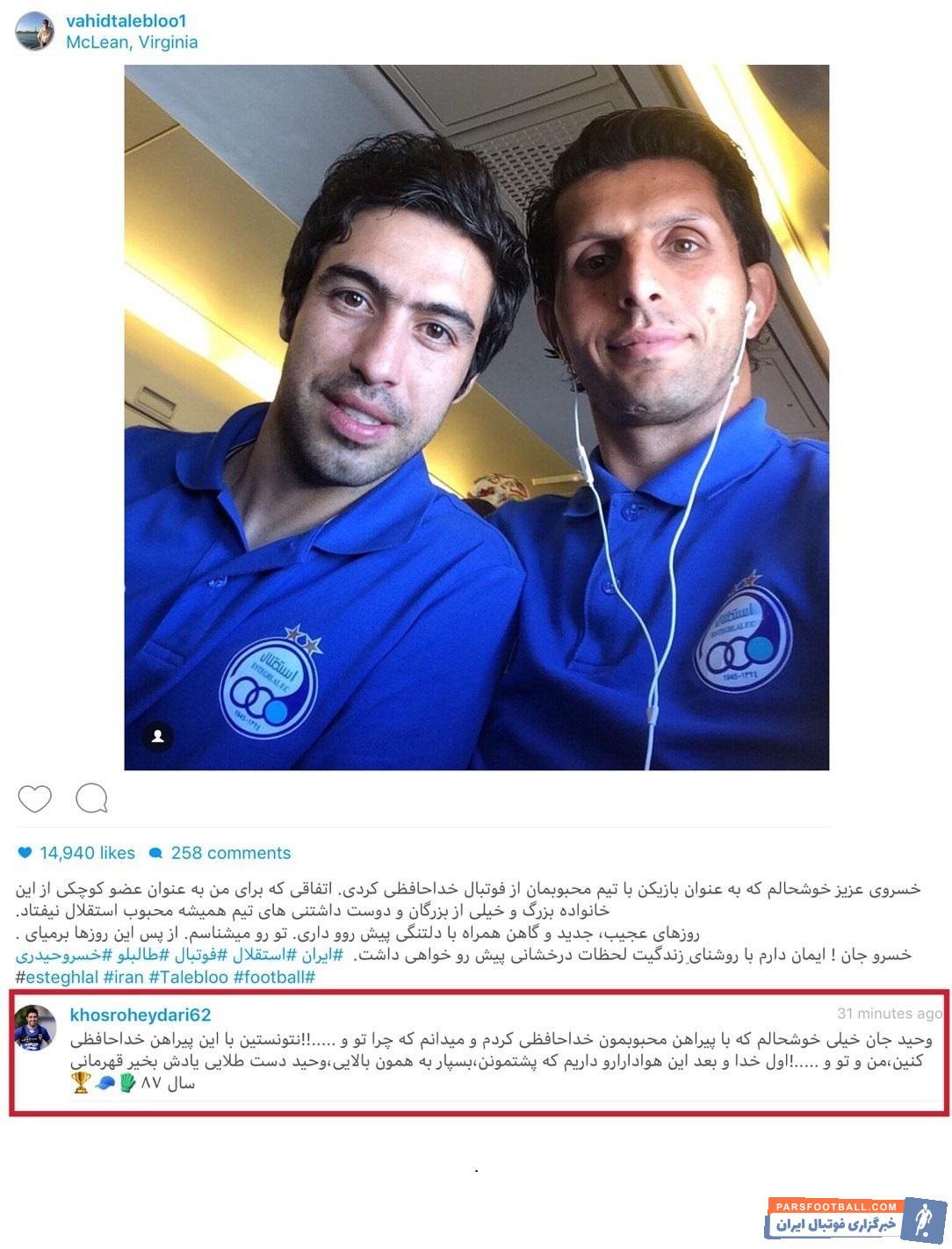Click the blue comment bubble beside count
Viewport: 952px width, 1249px height.
[x=156, y=853]
